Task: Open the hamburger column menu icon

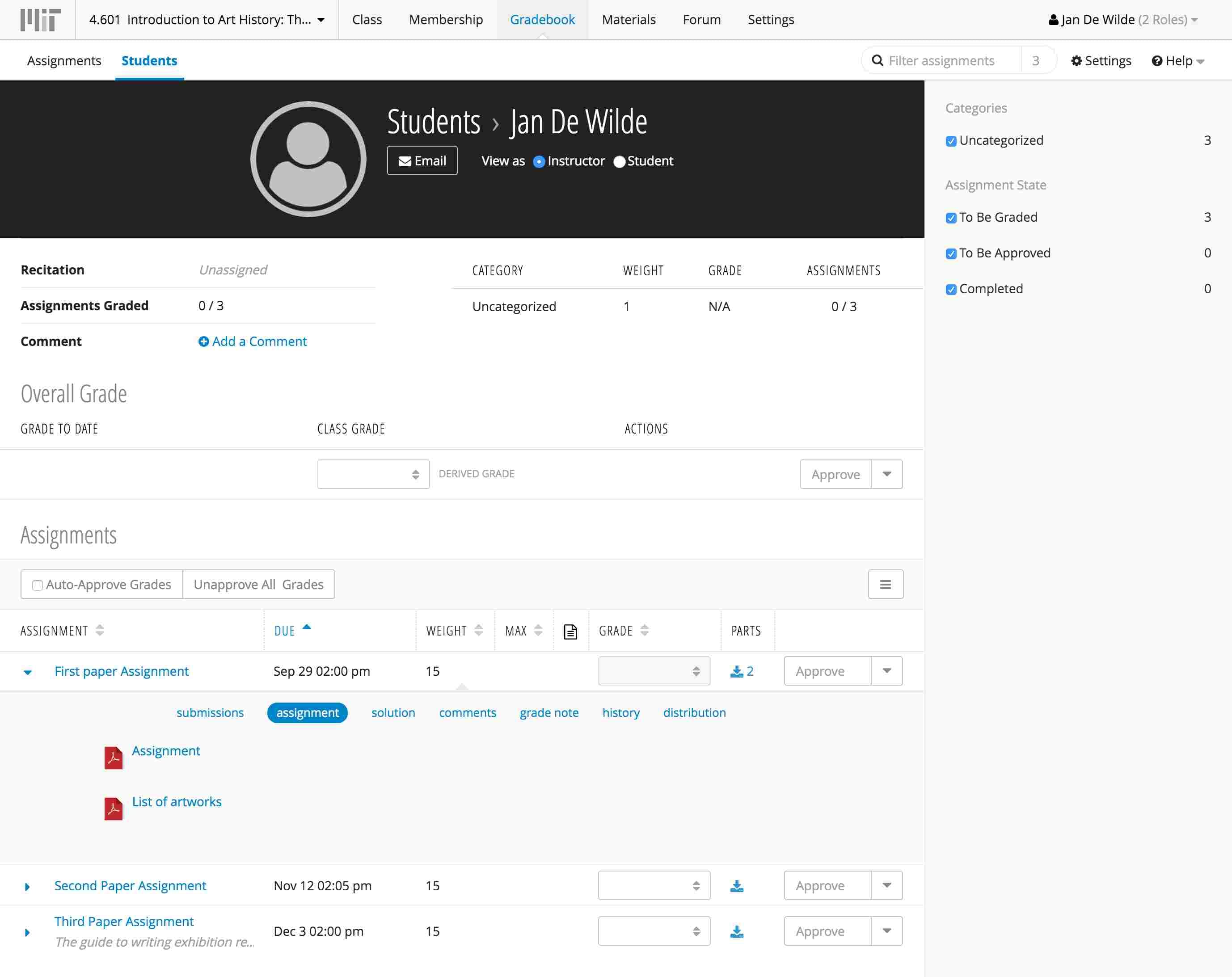Action: [x=885, y=585]
